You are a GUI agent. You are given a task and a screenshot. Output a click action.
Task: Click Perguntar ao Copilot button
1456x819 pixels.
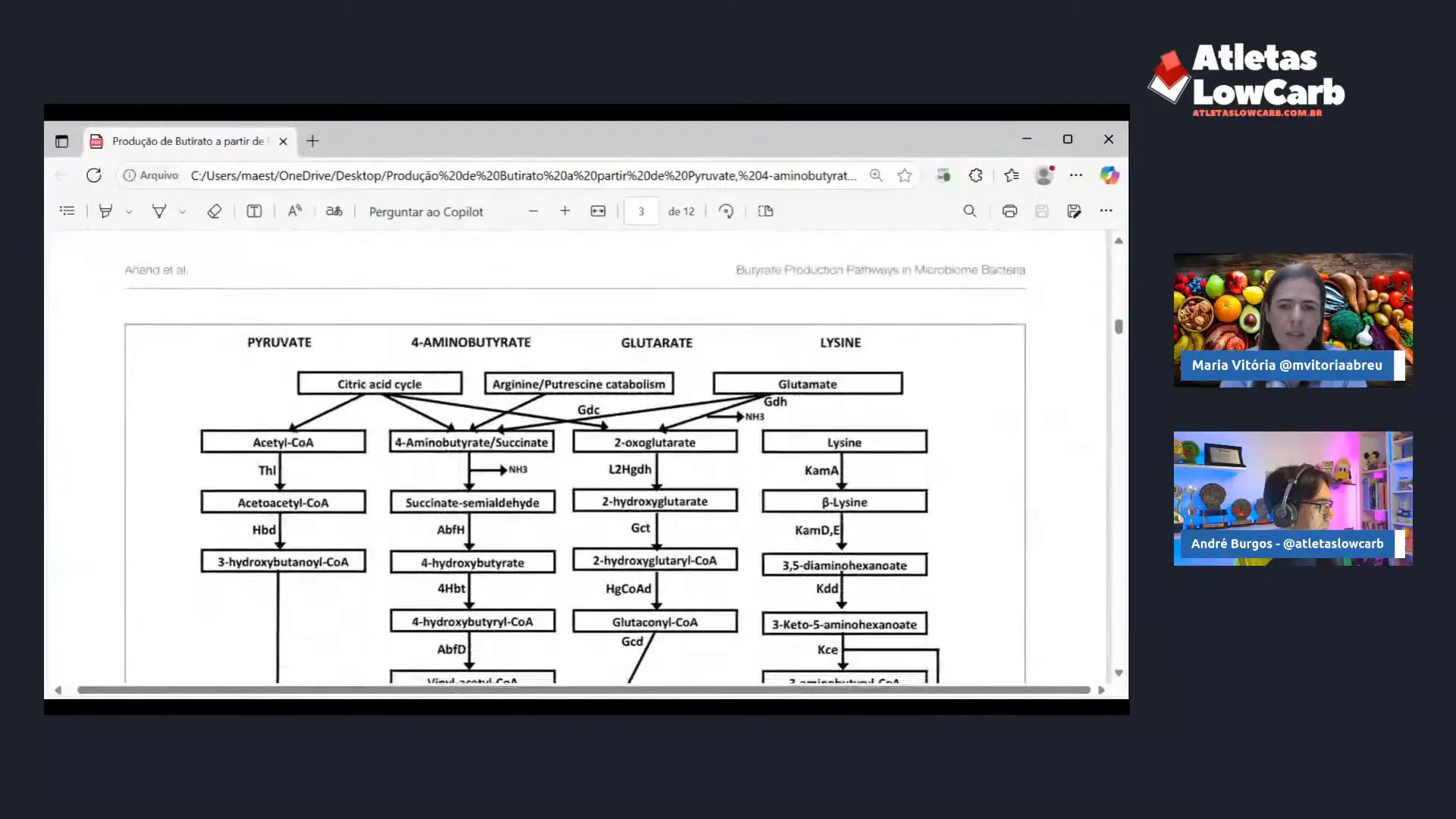click(425, 212)
